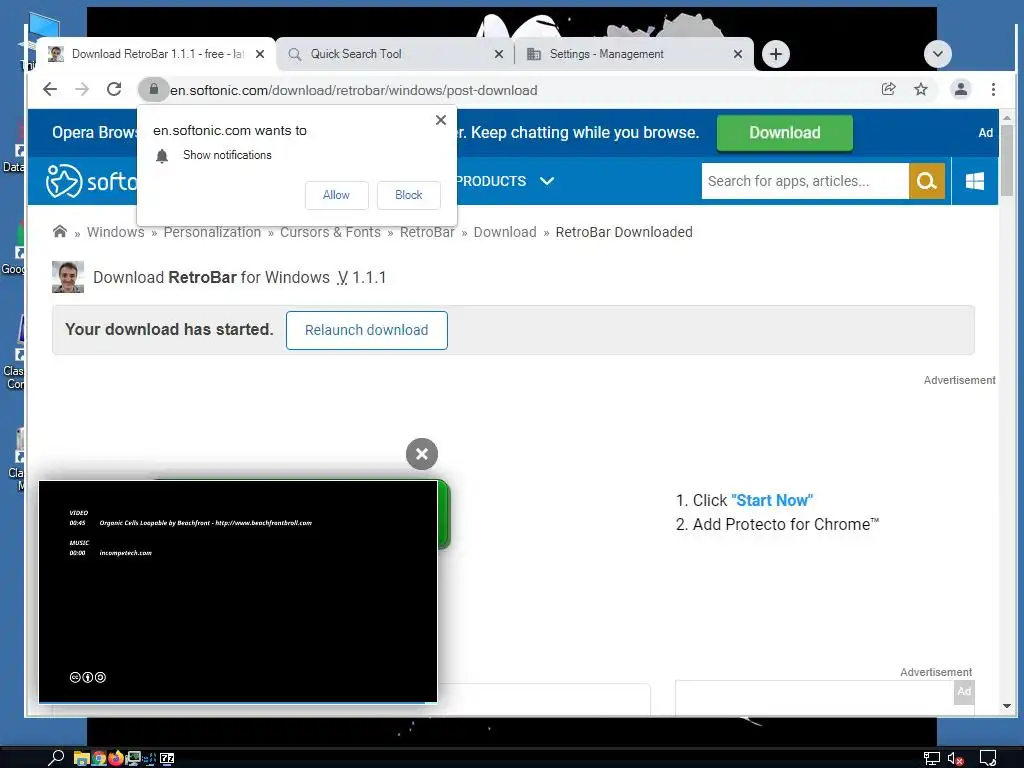1024x768 pixels.
Task: Click the small Ad badge near bottom right
Action: click(x=964, y=692)
